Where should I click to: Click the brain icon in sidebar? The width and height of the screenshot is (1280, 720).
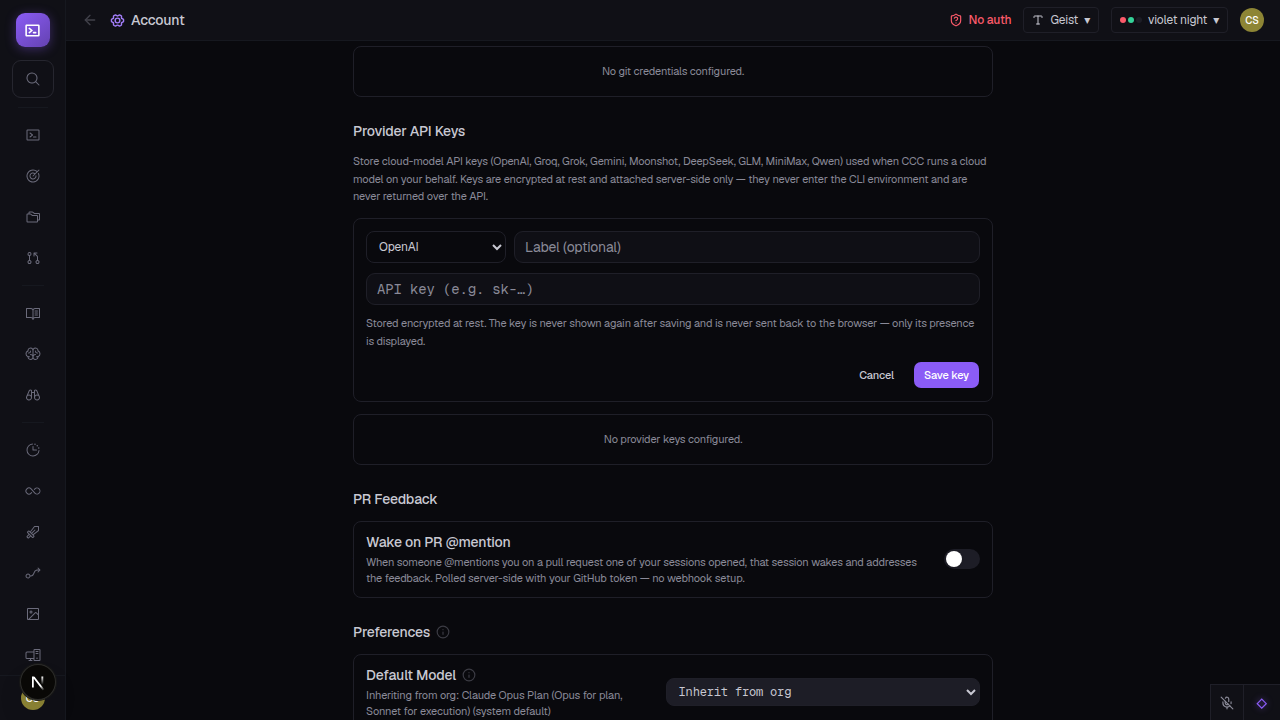(x=33, y=354)
